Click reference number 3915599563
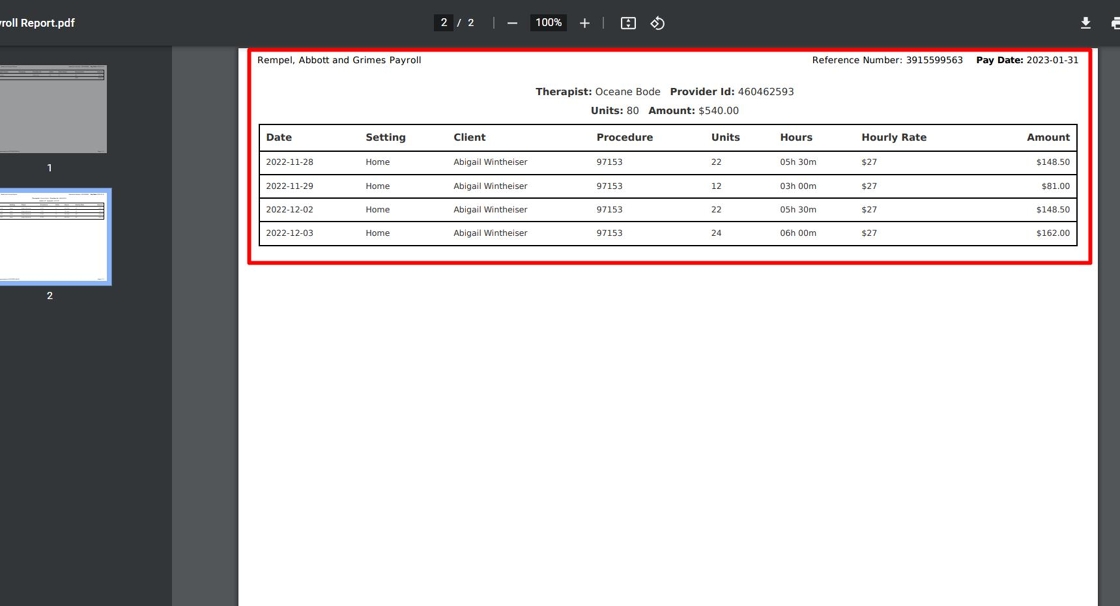Viewport: 1120px width, 606px height. (934, 60)
